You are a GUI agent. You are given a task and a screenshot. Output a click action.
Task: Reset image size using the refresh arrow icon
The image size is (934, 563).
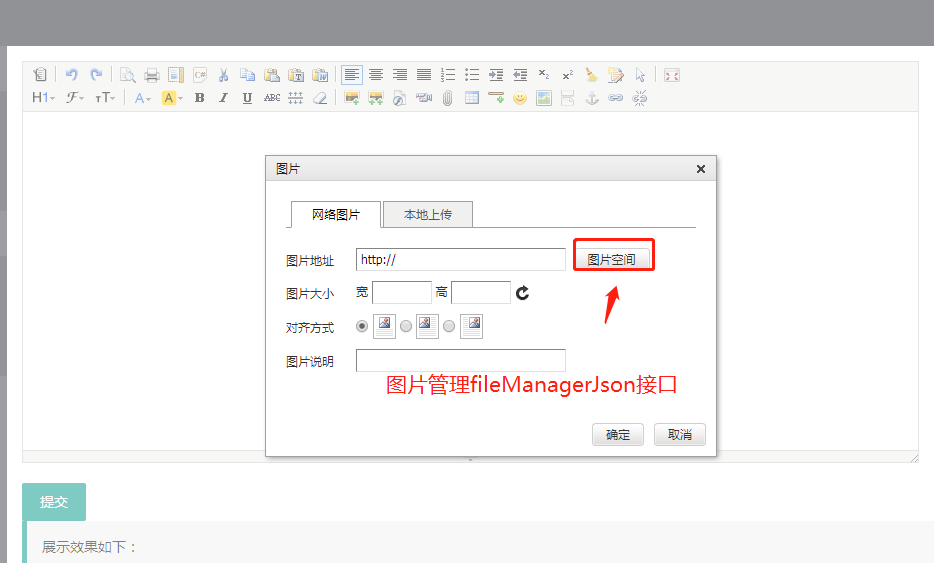pyautogui.click(x=522, y=293)
